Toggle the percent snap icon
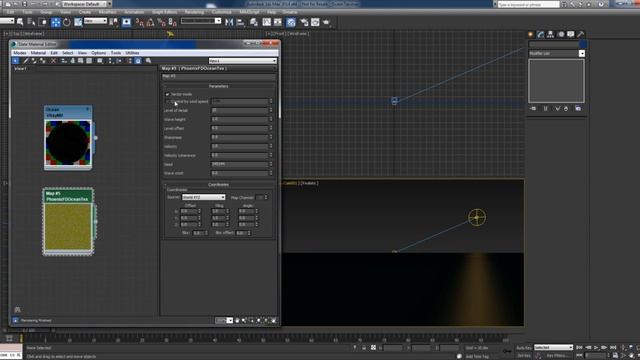Image resolution: width=640 pixels, height=360 pixels. [x=161, y=22]
